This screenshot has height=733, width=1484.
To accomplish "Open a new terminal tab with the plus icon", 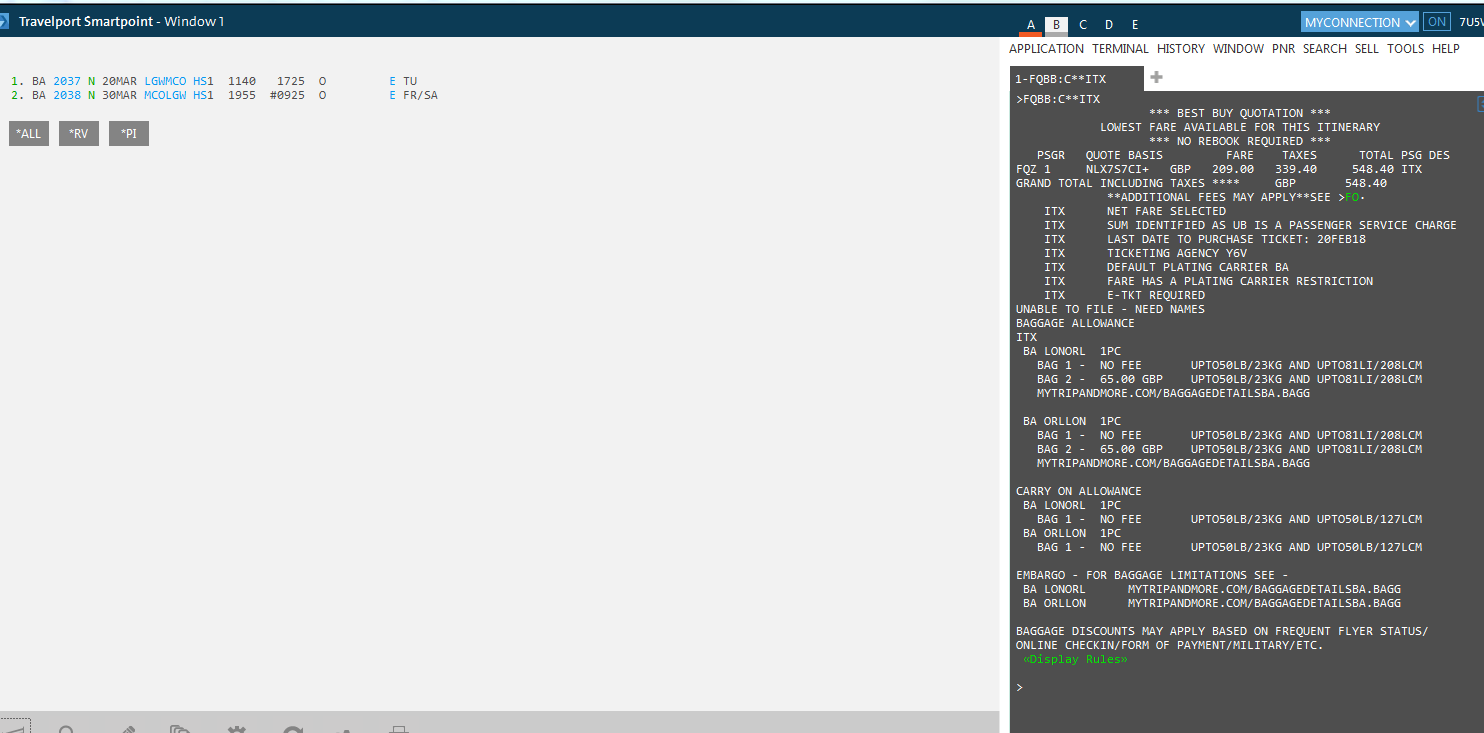I will 1156,78.
